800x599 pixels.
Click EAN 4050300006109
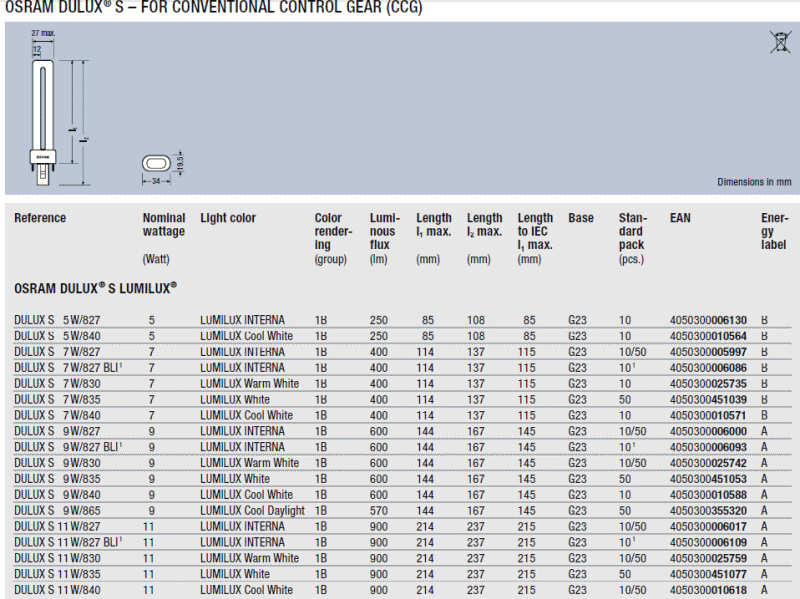click(x=708, y=542)
